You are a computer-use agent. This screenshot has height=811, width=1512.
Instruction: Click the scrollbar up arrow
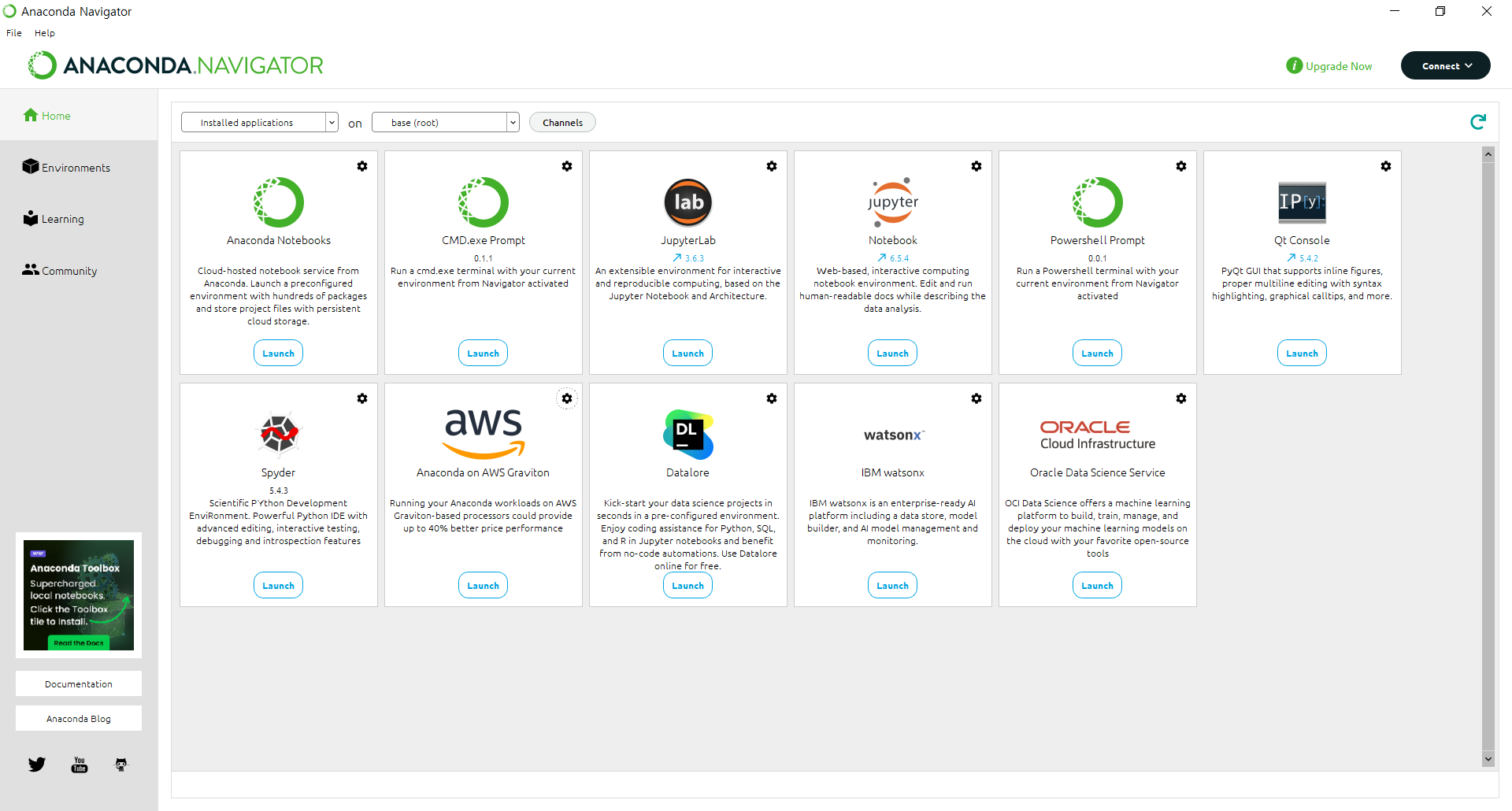(1488, 154)
